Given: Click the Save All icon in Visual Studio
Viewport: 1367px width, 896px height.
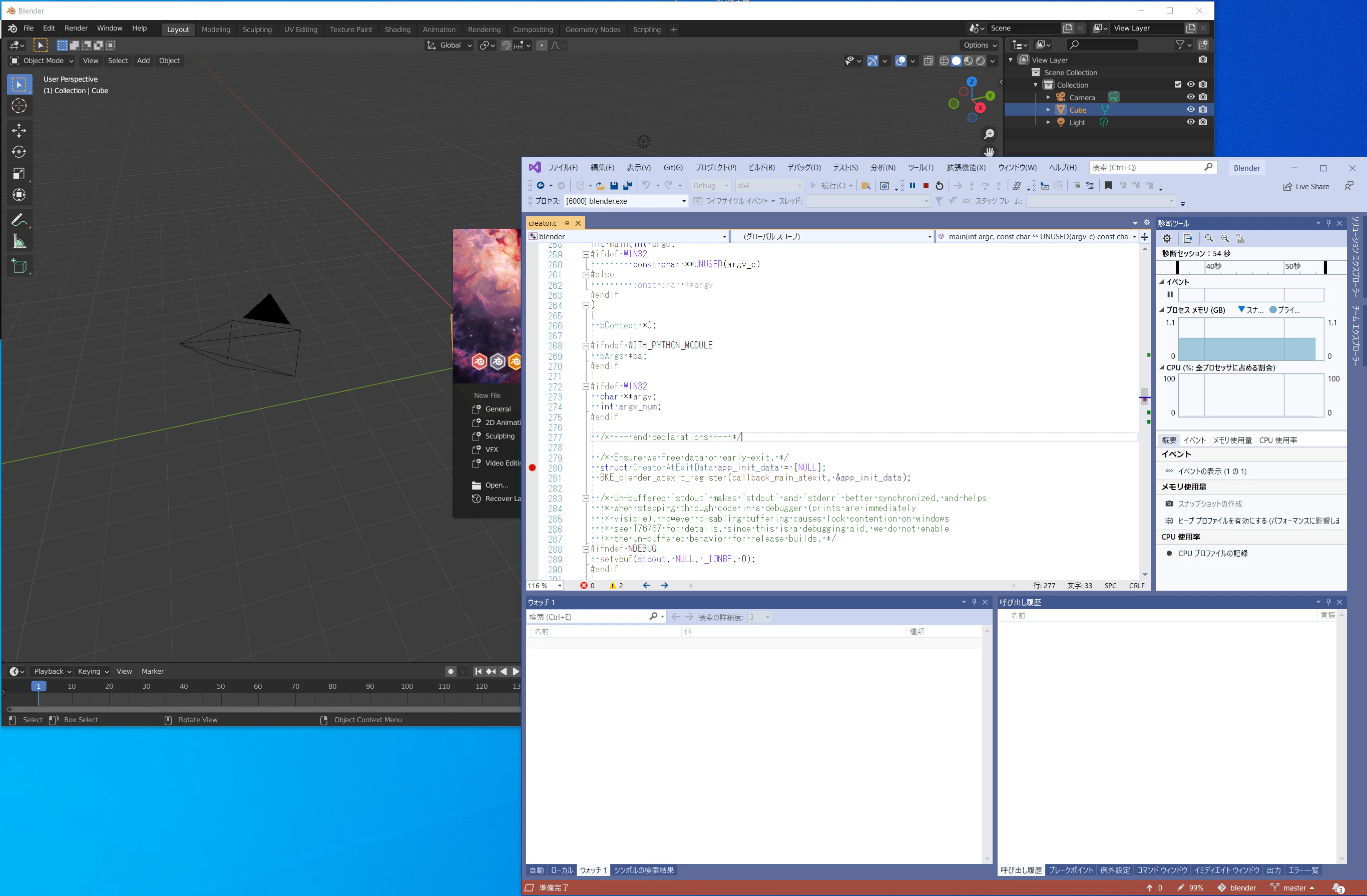Looking at the screenshot, I should coord(628,186).
